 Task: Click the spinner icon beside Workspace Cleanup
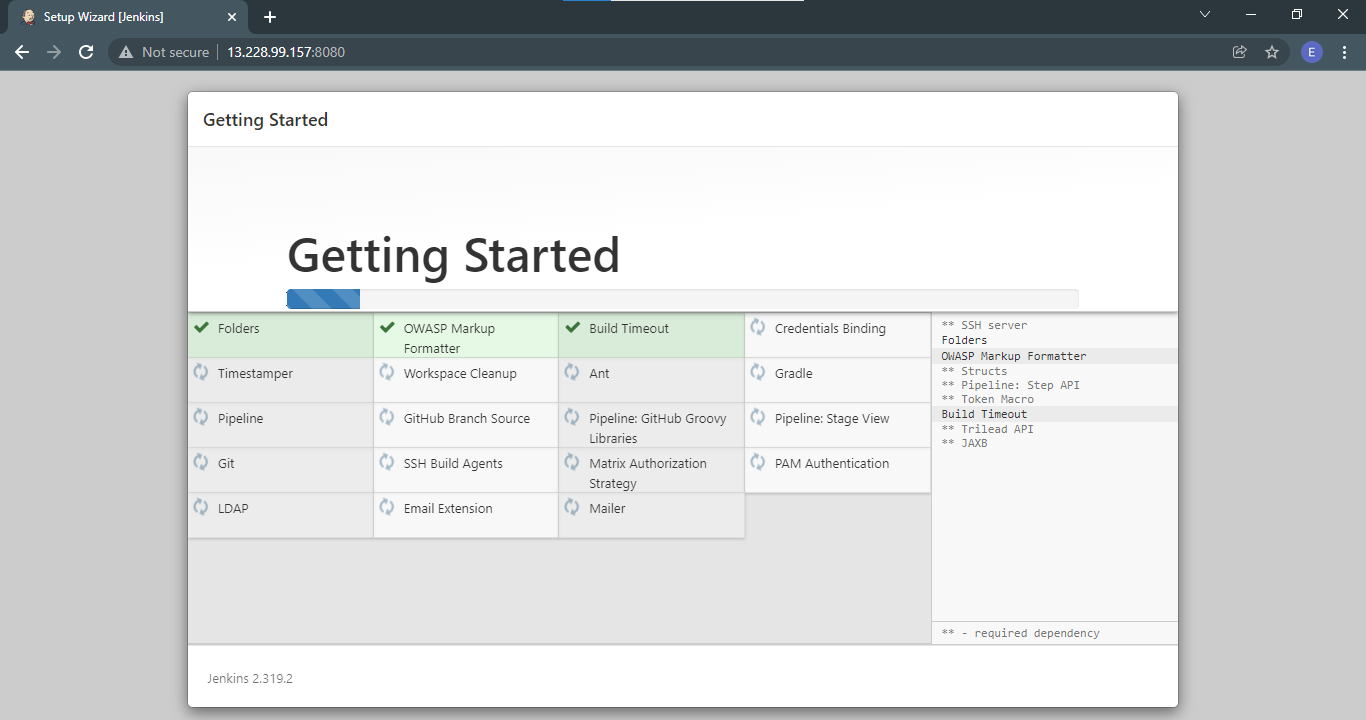coord(387,372)
